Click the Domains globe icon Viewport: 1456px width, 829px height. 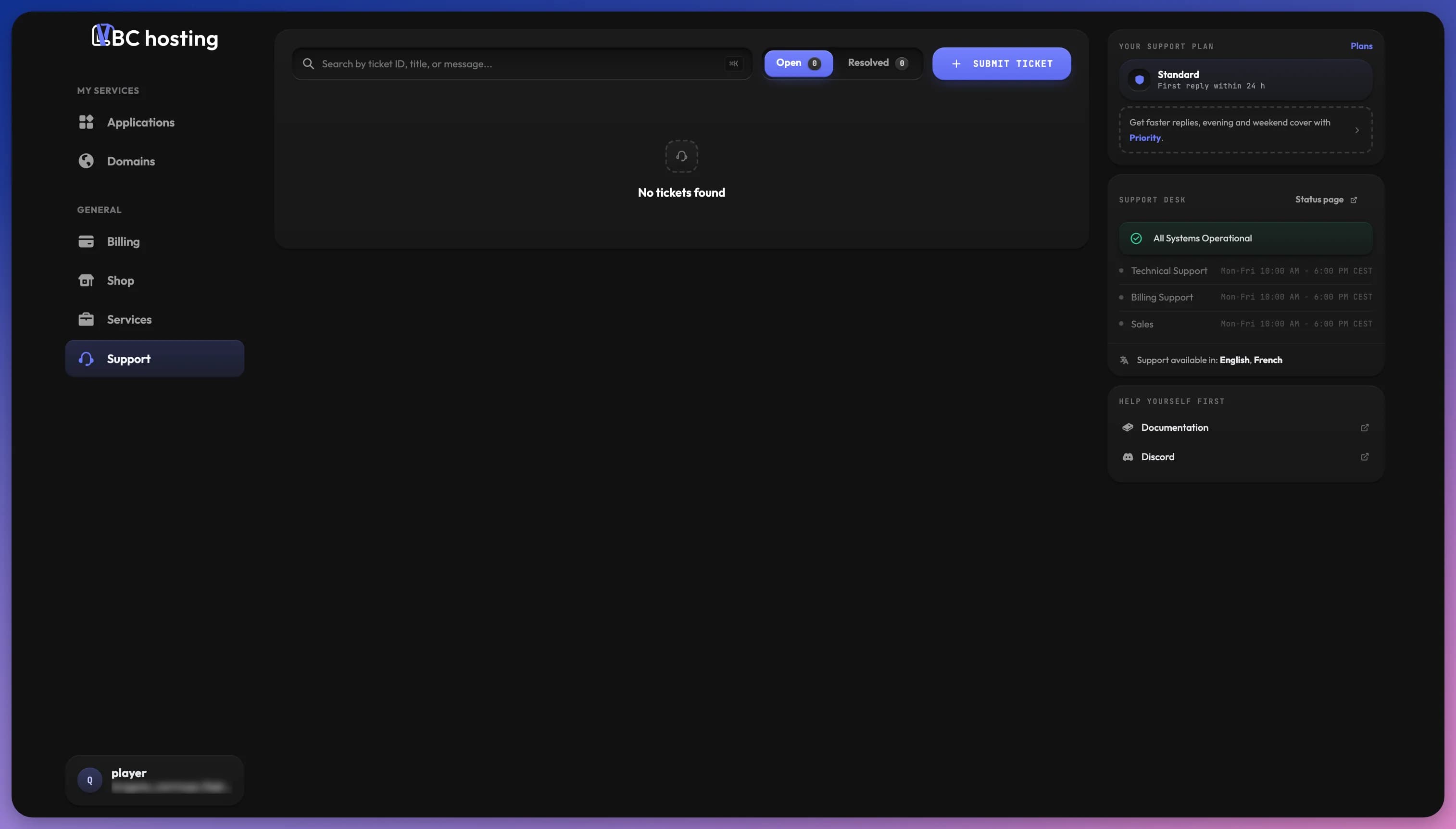tap(86, 161)
